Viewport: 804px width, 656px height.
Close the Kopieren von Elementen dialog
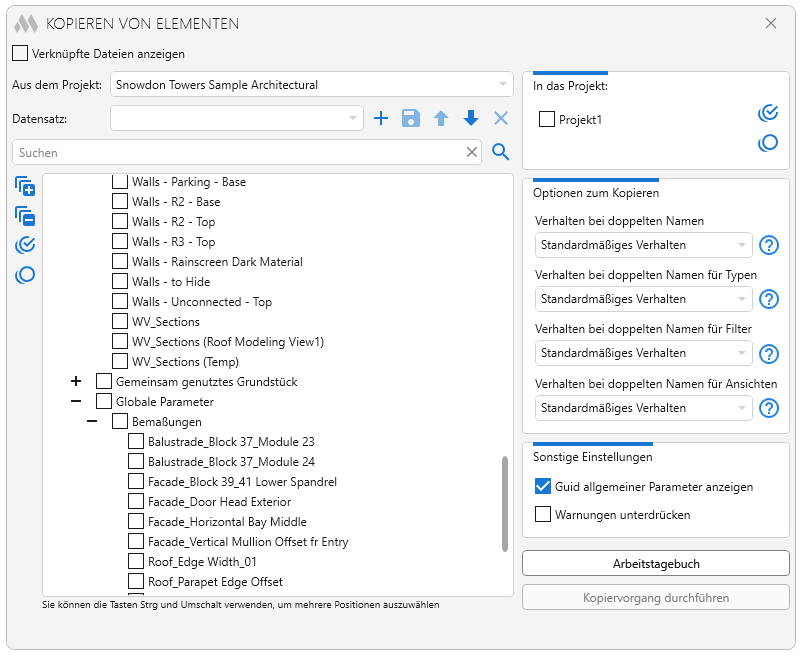coord(771,23)
